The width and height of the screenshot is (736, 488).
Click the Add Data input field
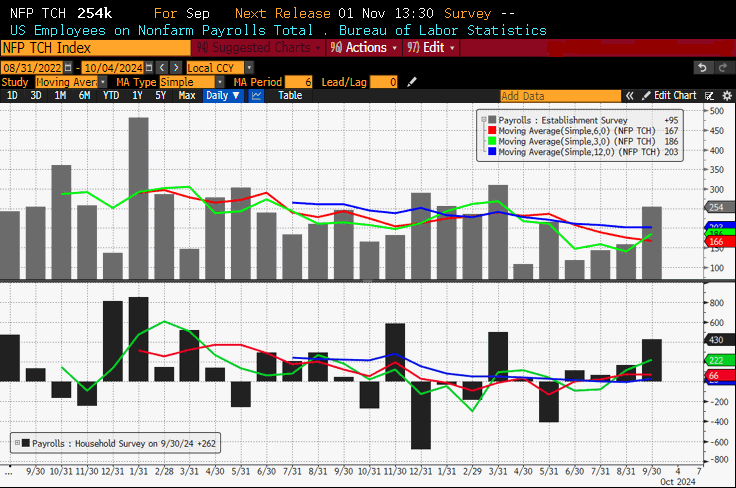click(558, 96)
